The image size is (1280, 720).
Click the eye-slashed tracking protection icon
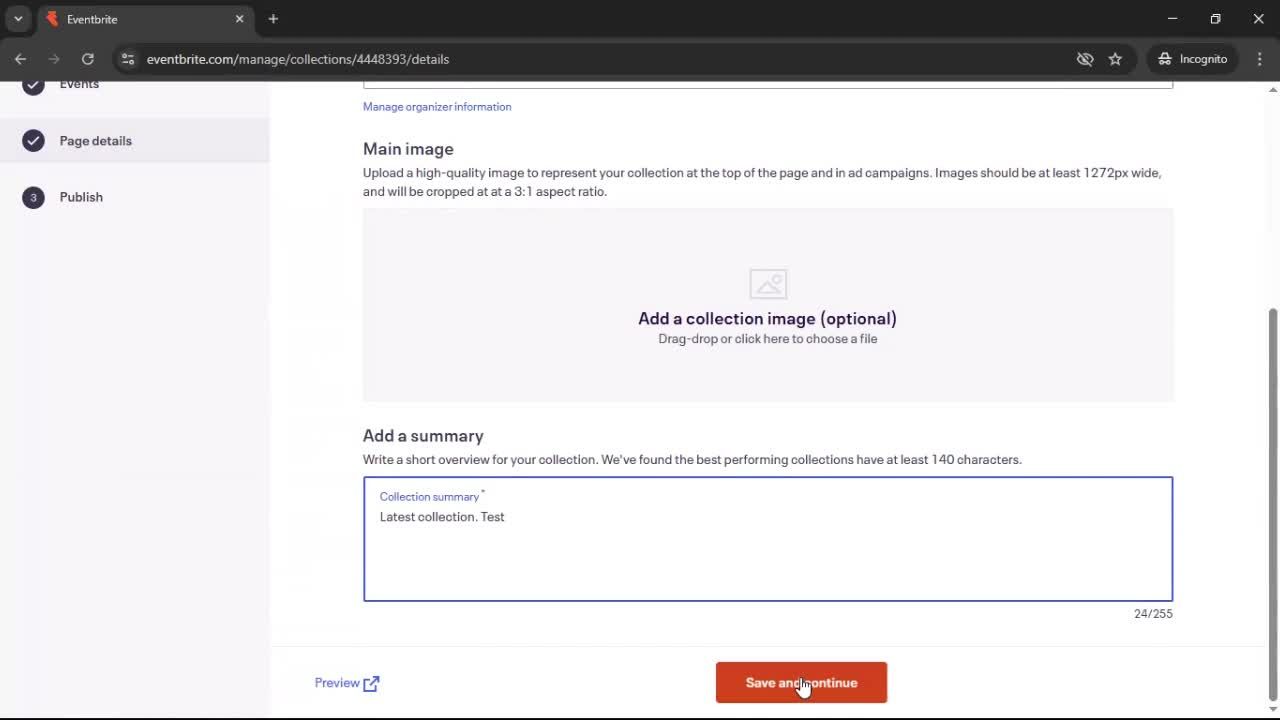(1085, 59)
